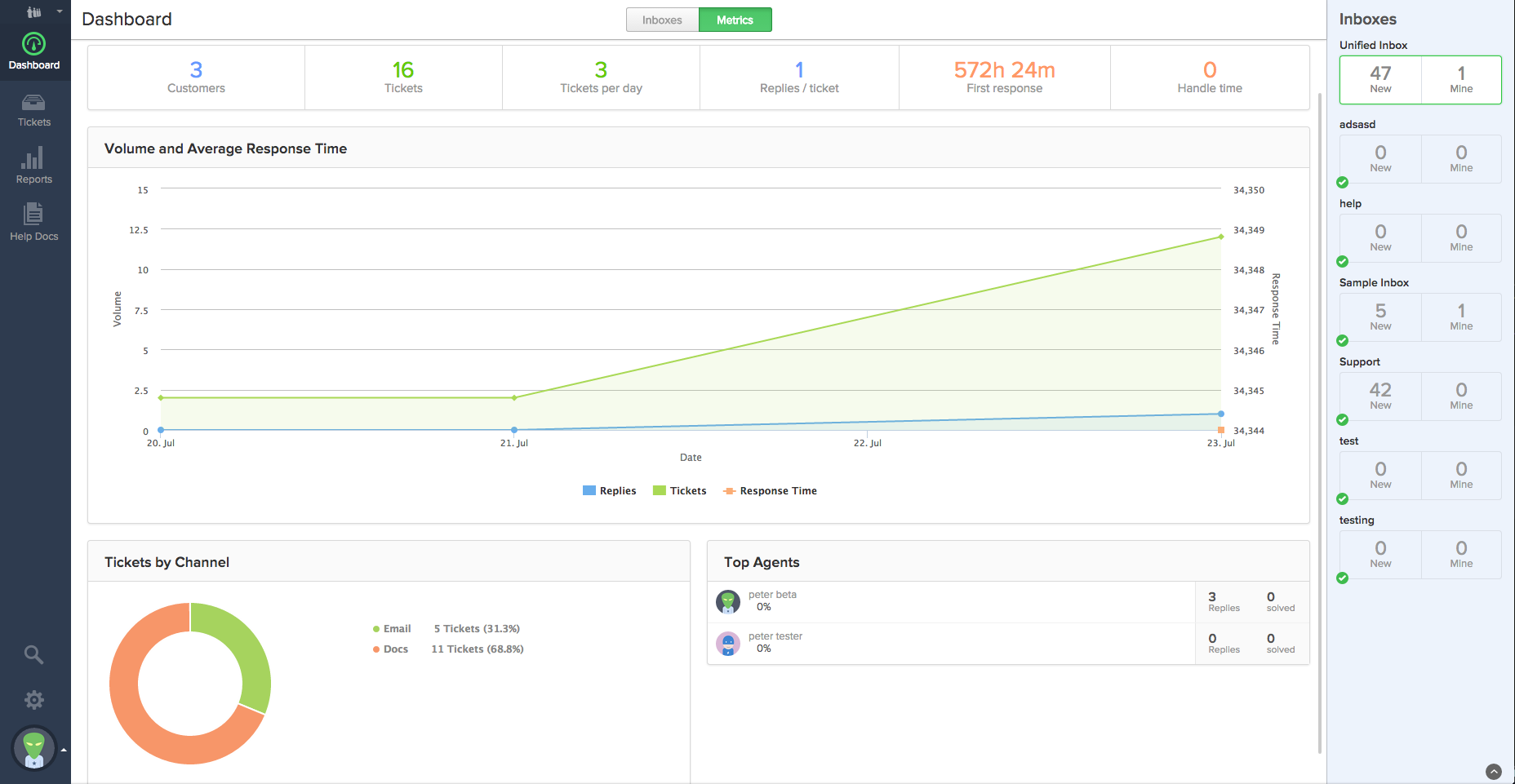Select the Metrics tab
The width and height of the screenshot is (1515, 784).
point(734,20)
